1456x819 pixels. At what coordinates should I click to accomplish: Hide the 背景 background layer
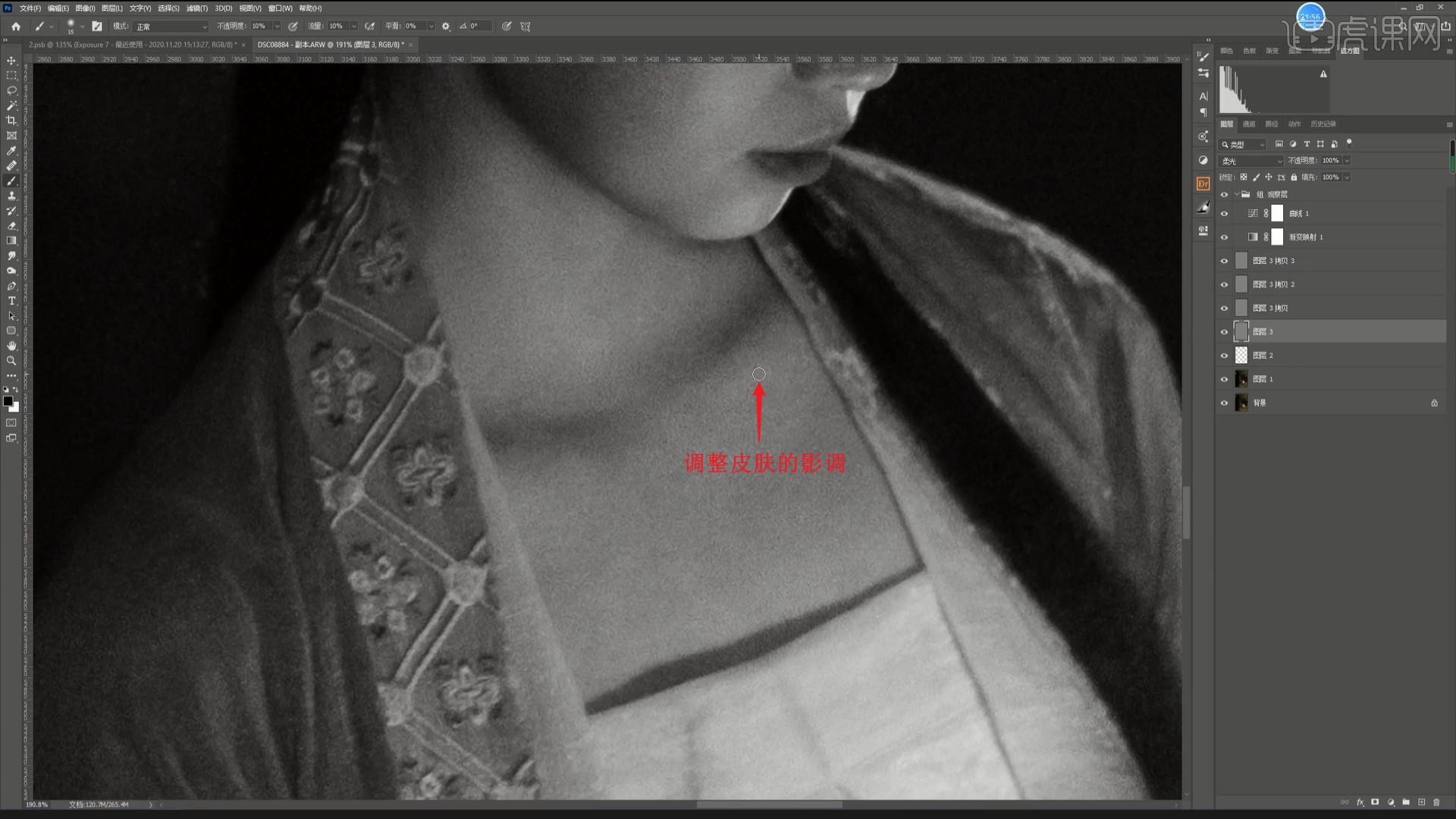click(1224, 403)
